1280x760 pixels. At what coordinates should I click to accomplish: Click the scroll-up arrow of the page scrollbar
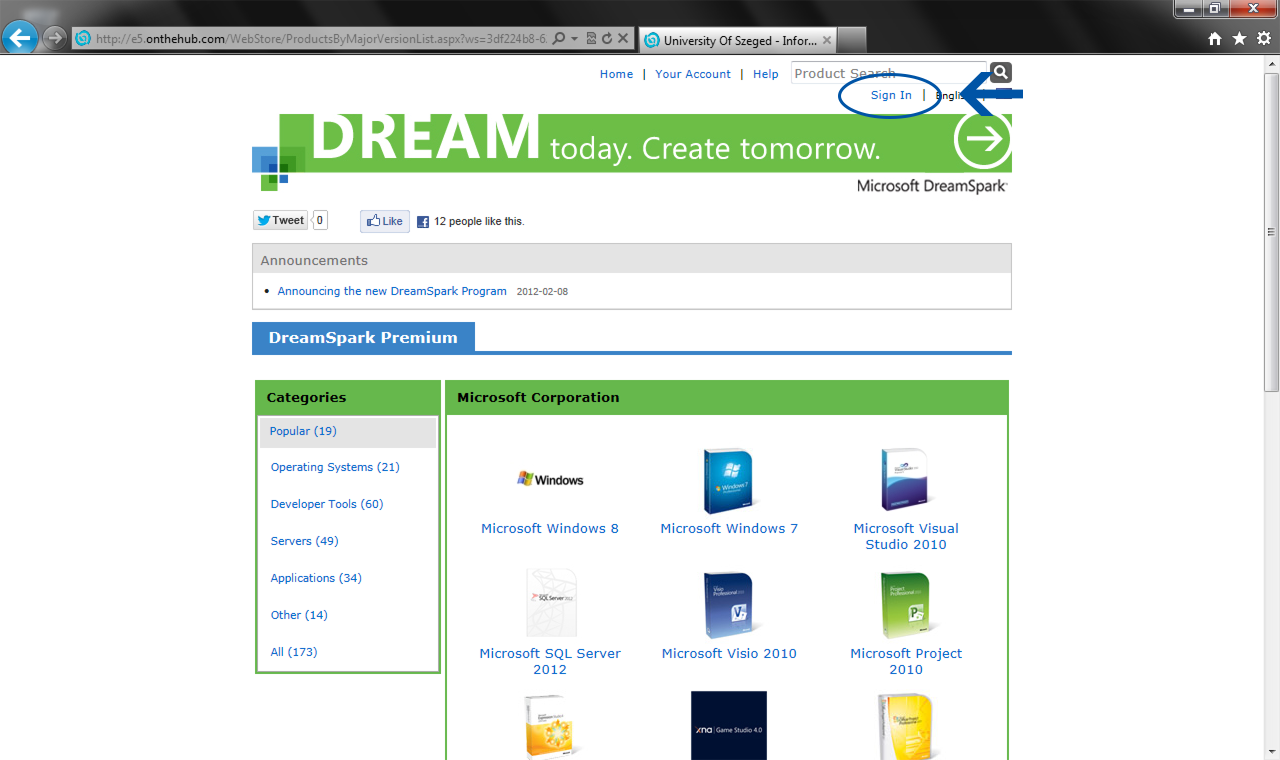[x=1272, y=65]
